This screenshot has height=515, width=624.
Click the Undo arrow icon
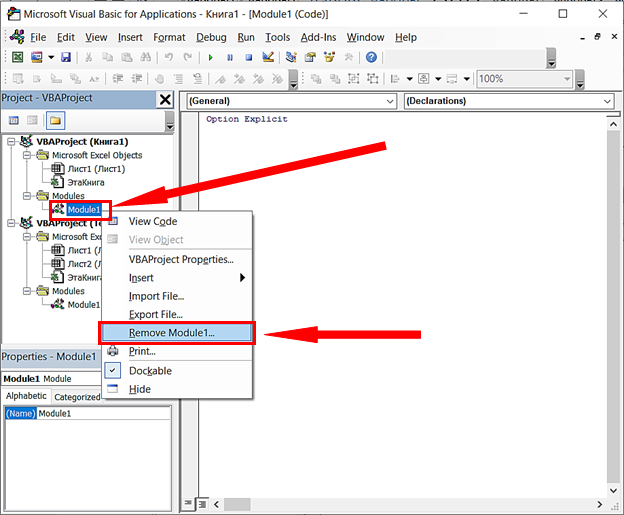(x=169, y=57)
